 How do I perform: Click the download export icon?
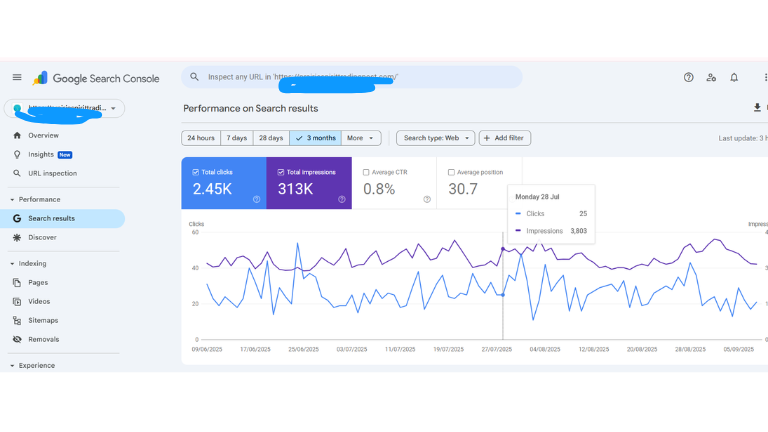[757, 108]
